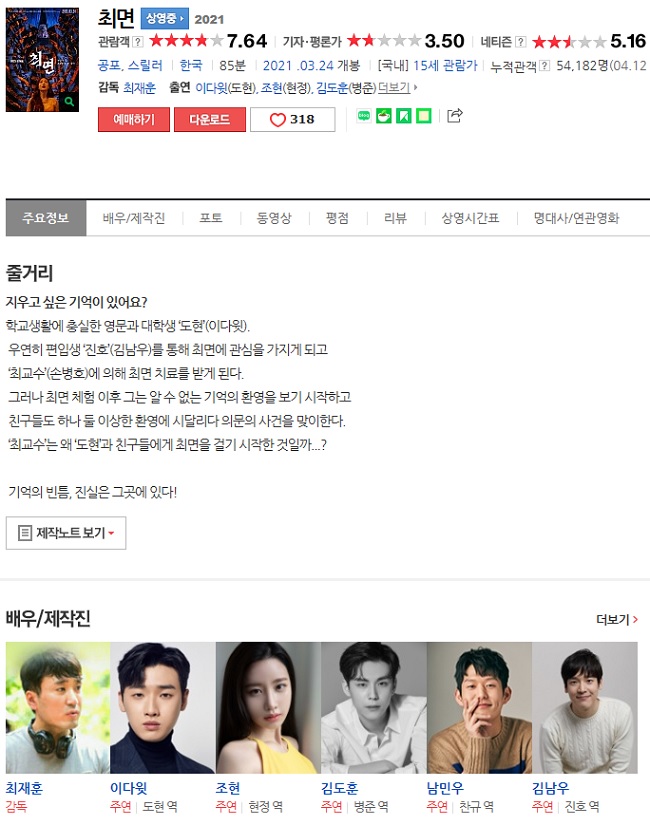Open help icon next to 네티즌 rating

521,42
